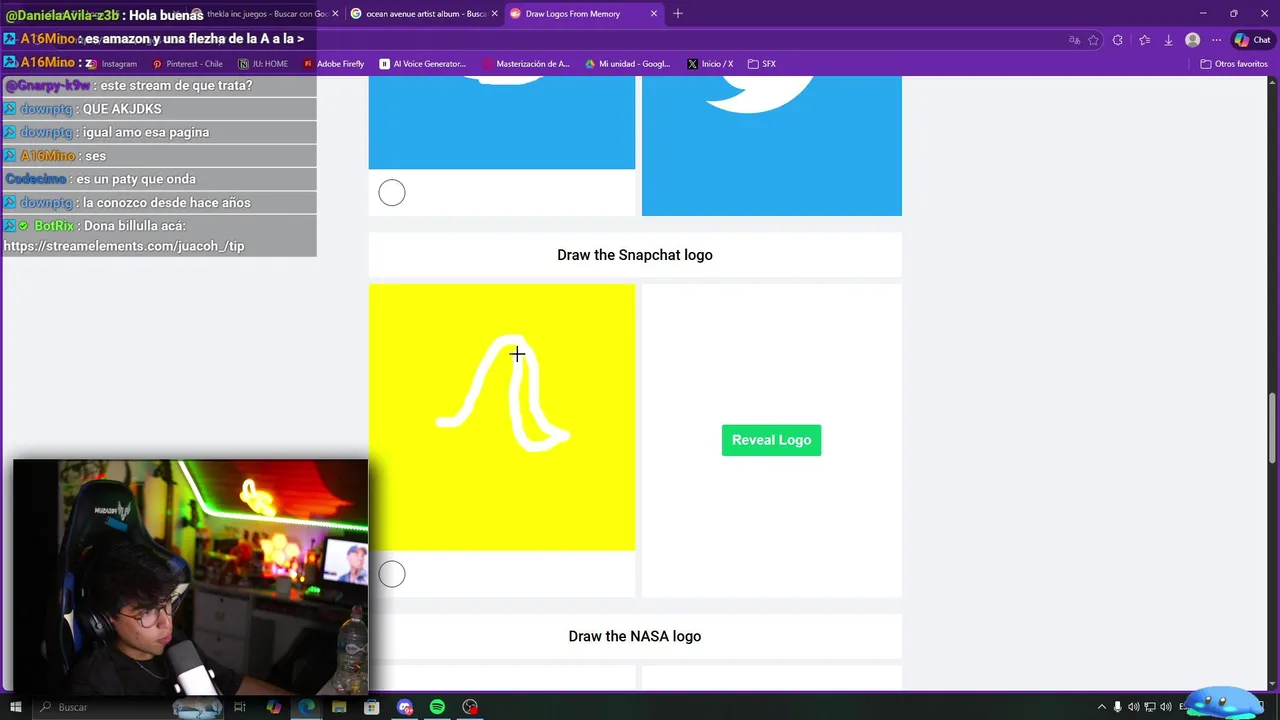1280x720 pixels.
Task: Click the yellow Snapchat drawing canvas
Action: 502,417
